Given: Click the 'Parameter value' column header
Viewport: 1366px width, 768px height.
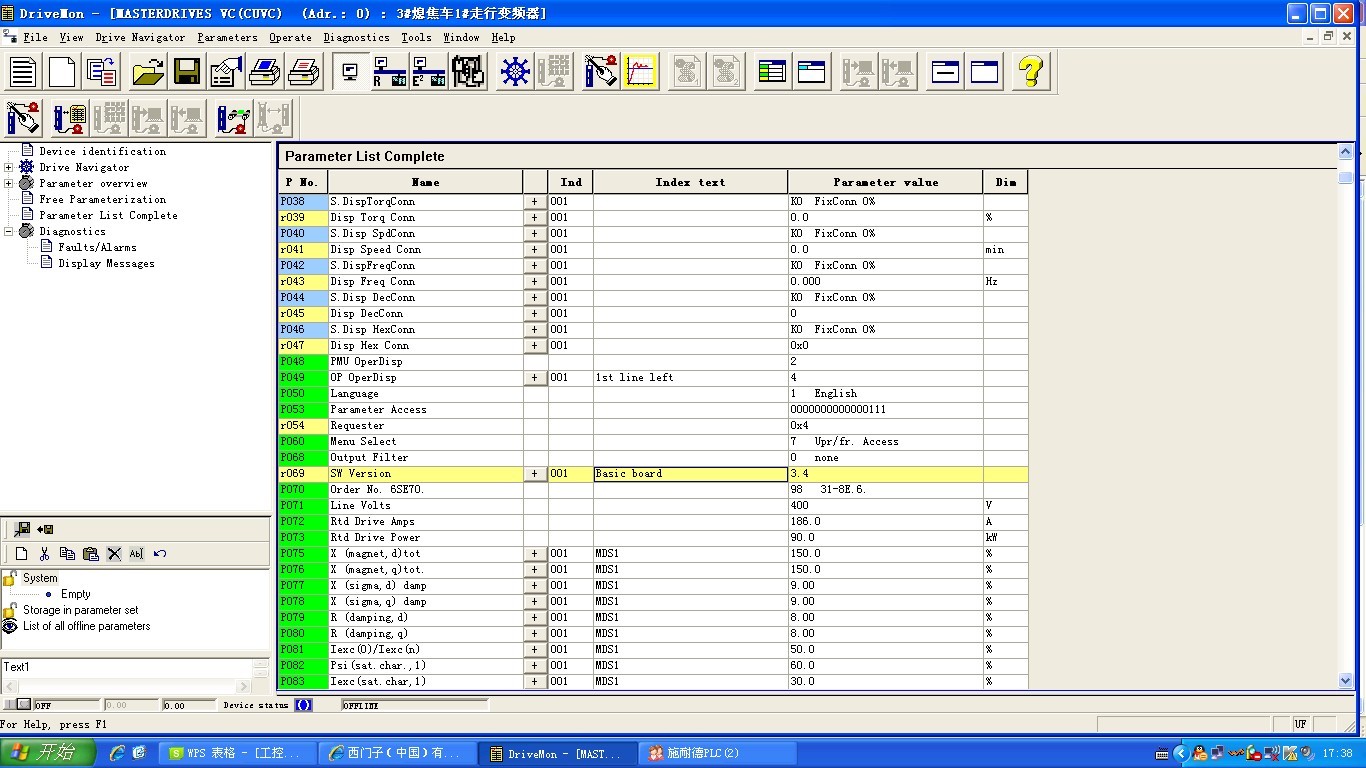Looking at the screenshot, I should click(885, 182).
